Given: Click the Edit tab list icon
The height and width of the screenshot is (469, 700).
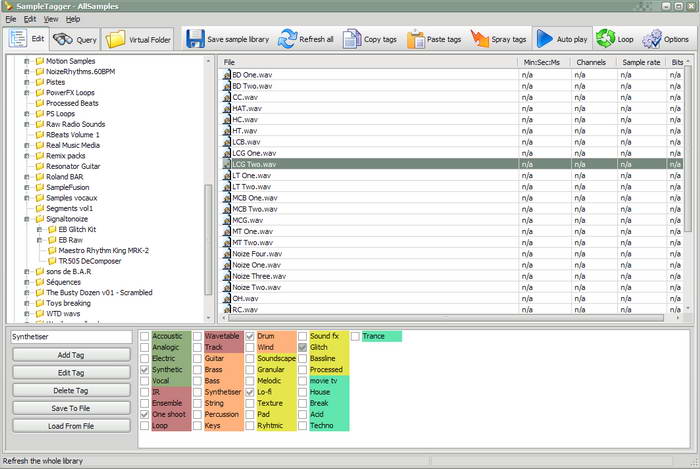Looking at the screenshot, I should pyautogui.click(x=18, y=39).
